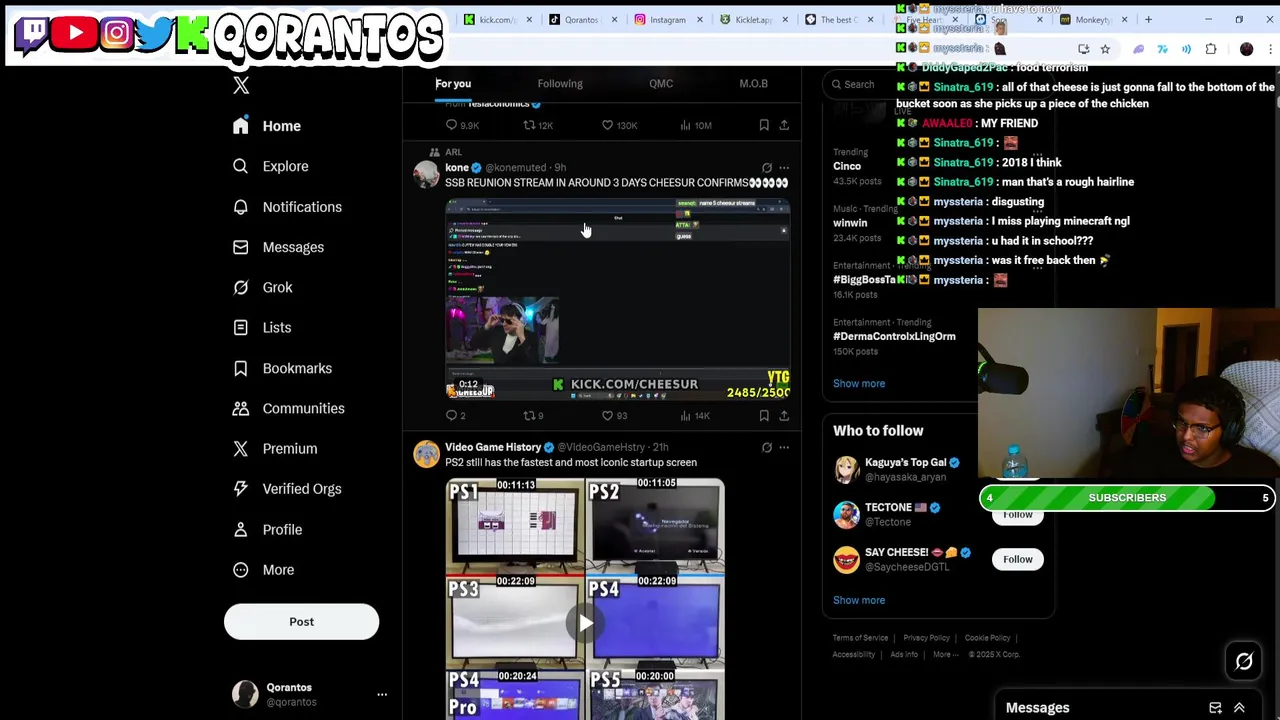Switch to the QMC tab
The height and width of the screenshot is (720, 1280).
pos(661,84)
